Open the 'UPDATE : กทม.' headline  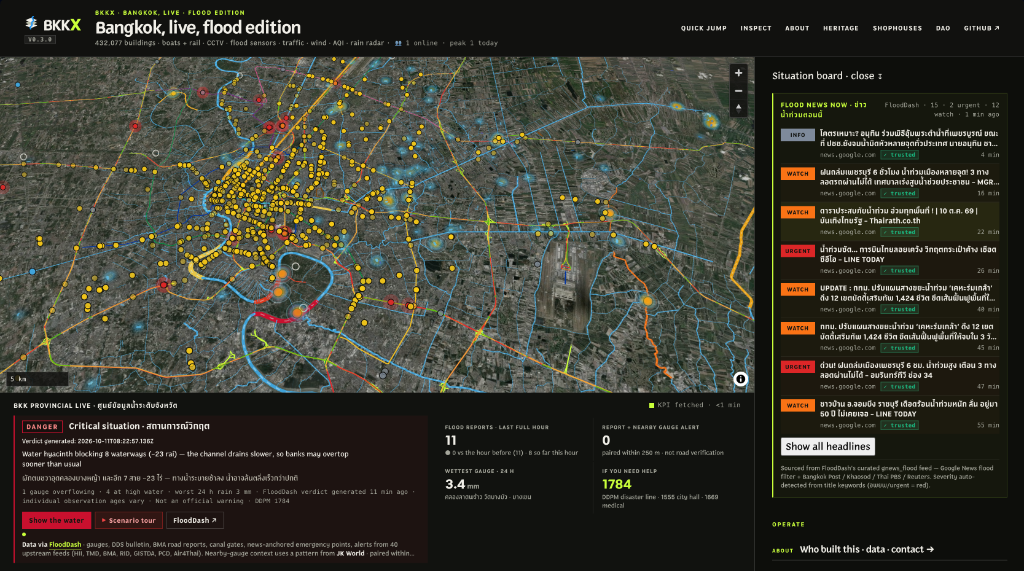pyautogui.click(x=909, y=293)
